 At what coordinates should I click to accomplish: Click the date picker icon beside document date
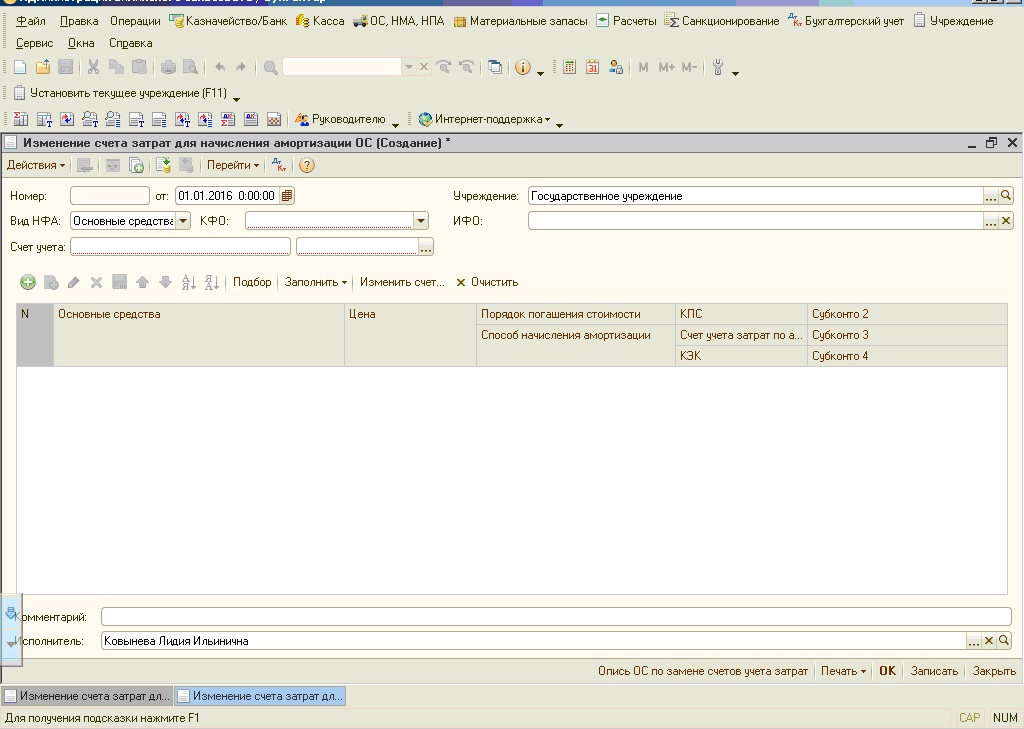[x=287, y=195]
